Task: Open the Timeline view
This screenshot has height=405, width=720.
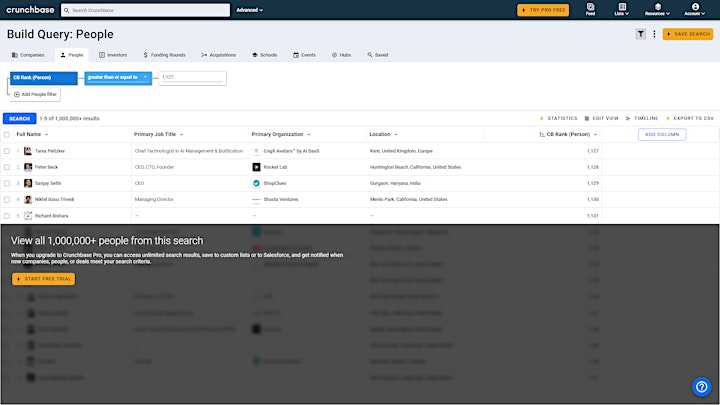Action: (x=642, y=118)
